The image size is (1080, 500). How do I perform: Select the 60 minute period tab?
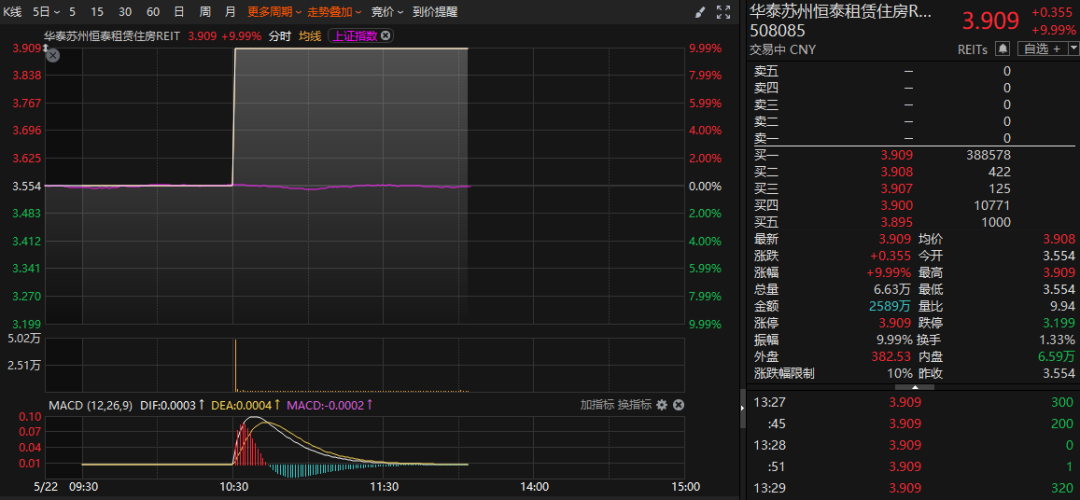pyautogui.click(x=152, y=12)
